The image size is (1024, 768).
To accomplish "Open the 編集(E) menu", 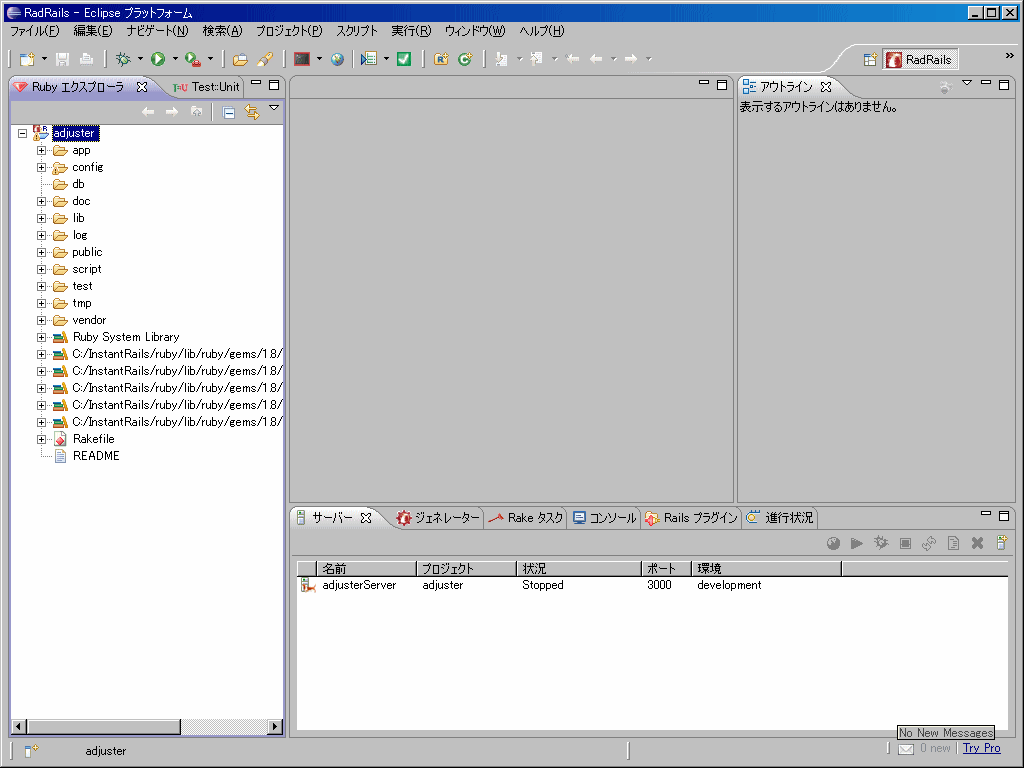I will pos(93,31).
